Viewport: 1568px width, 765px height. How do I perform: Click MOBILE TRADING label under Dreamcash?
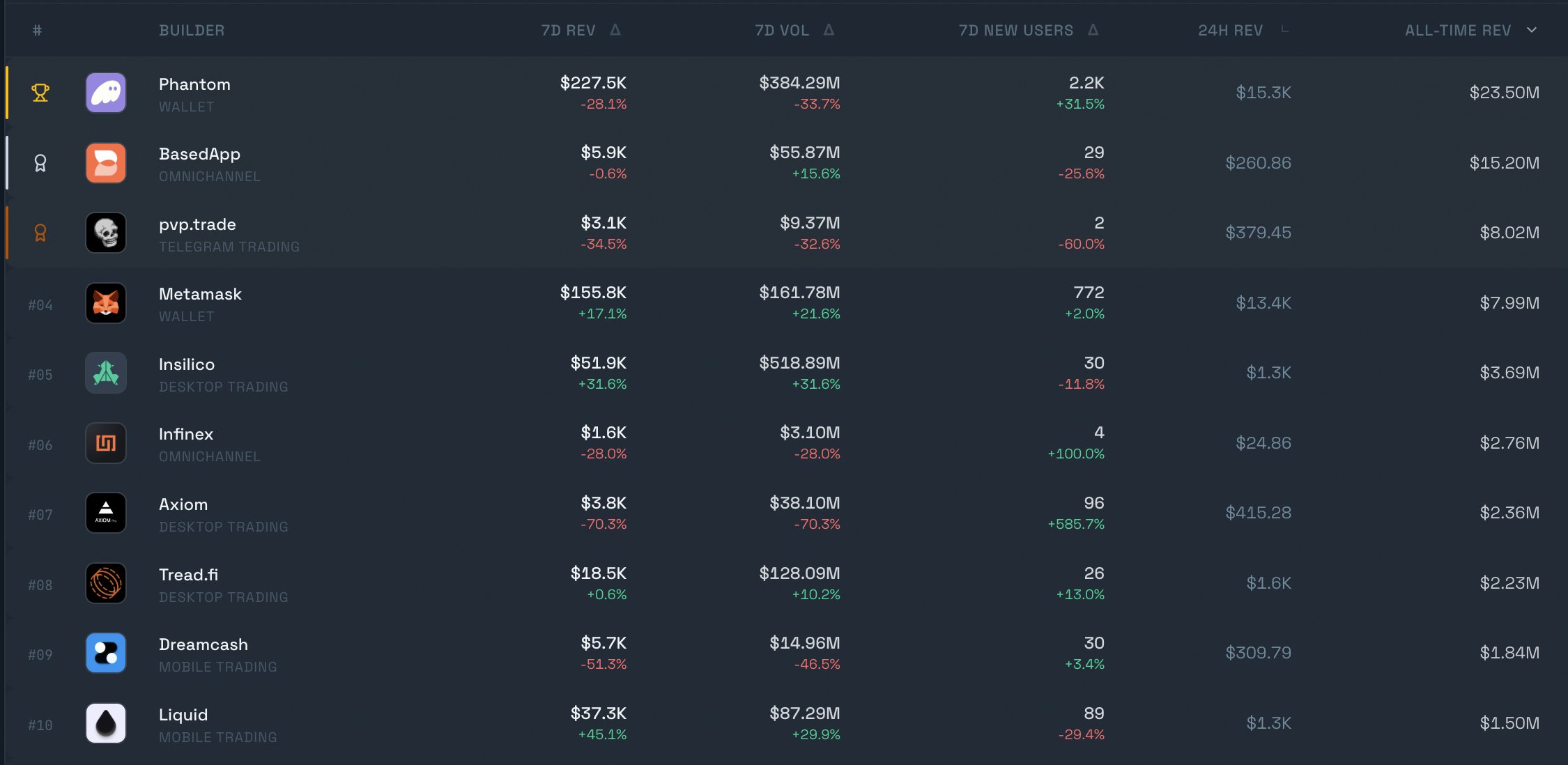click(218, 667)
